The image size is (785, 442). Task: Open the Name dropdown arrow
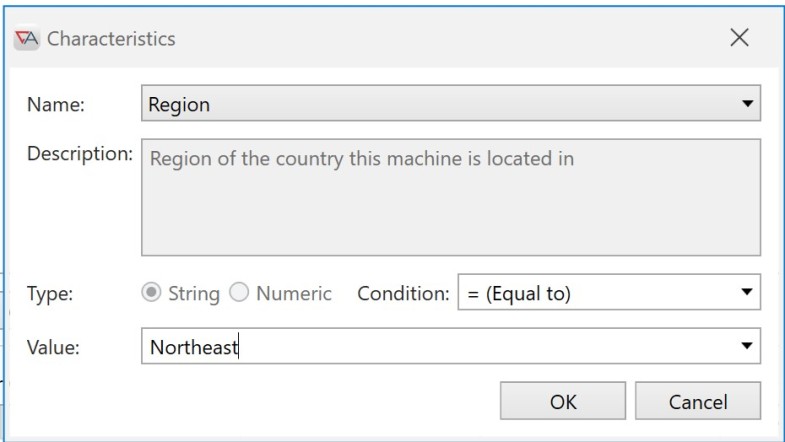click(x=747, y=104)
